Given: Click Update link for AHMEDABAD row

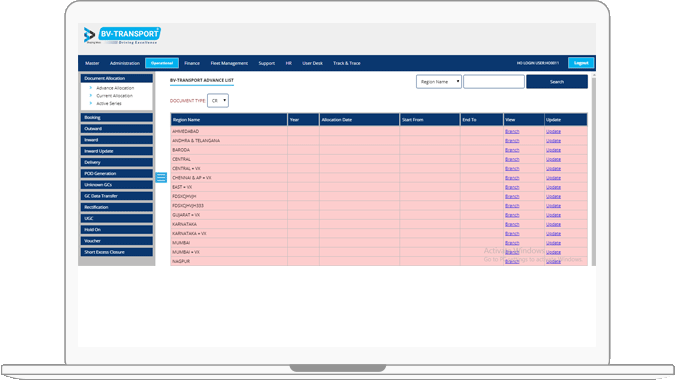Looking at the screenshot, I should [x=553, y=131].
